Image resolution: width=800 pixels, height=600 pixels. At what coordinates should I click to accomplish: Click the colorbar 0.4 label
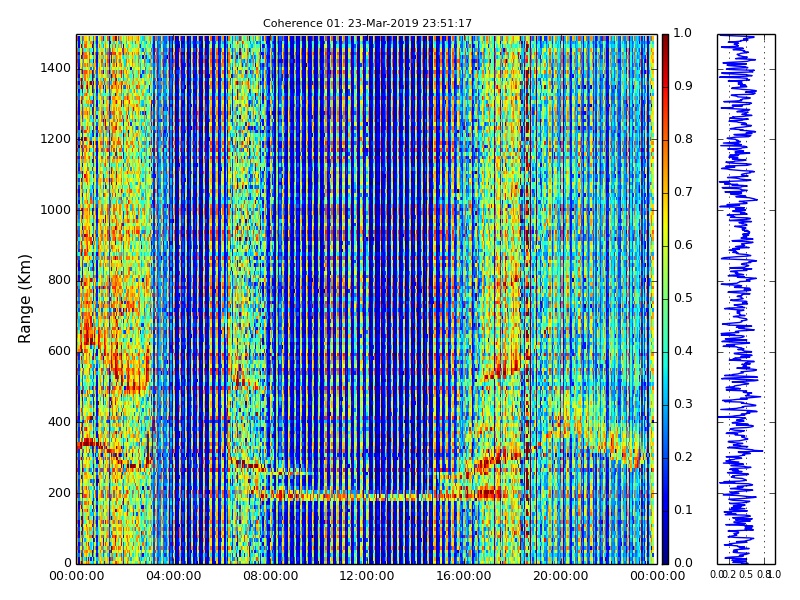pos(683,351)
